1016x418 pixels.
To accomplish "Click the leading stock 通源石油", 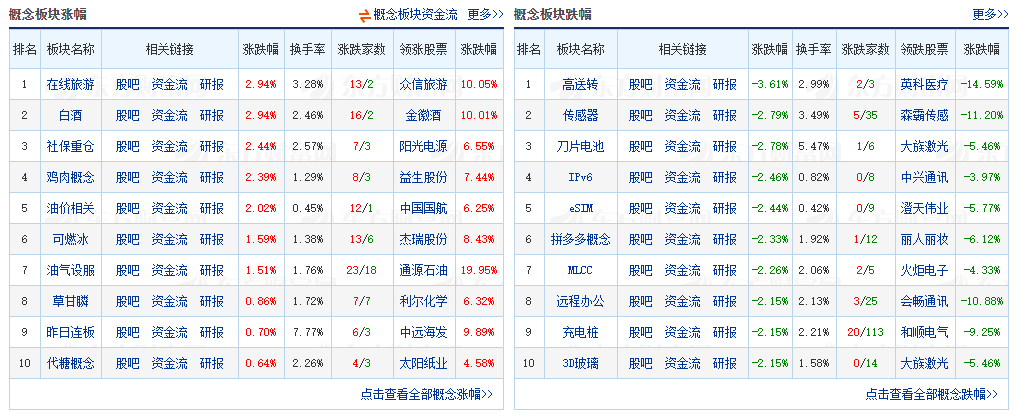I will coord(423,269).
